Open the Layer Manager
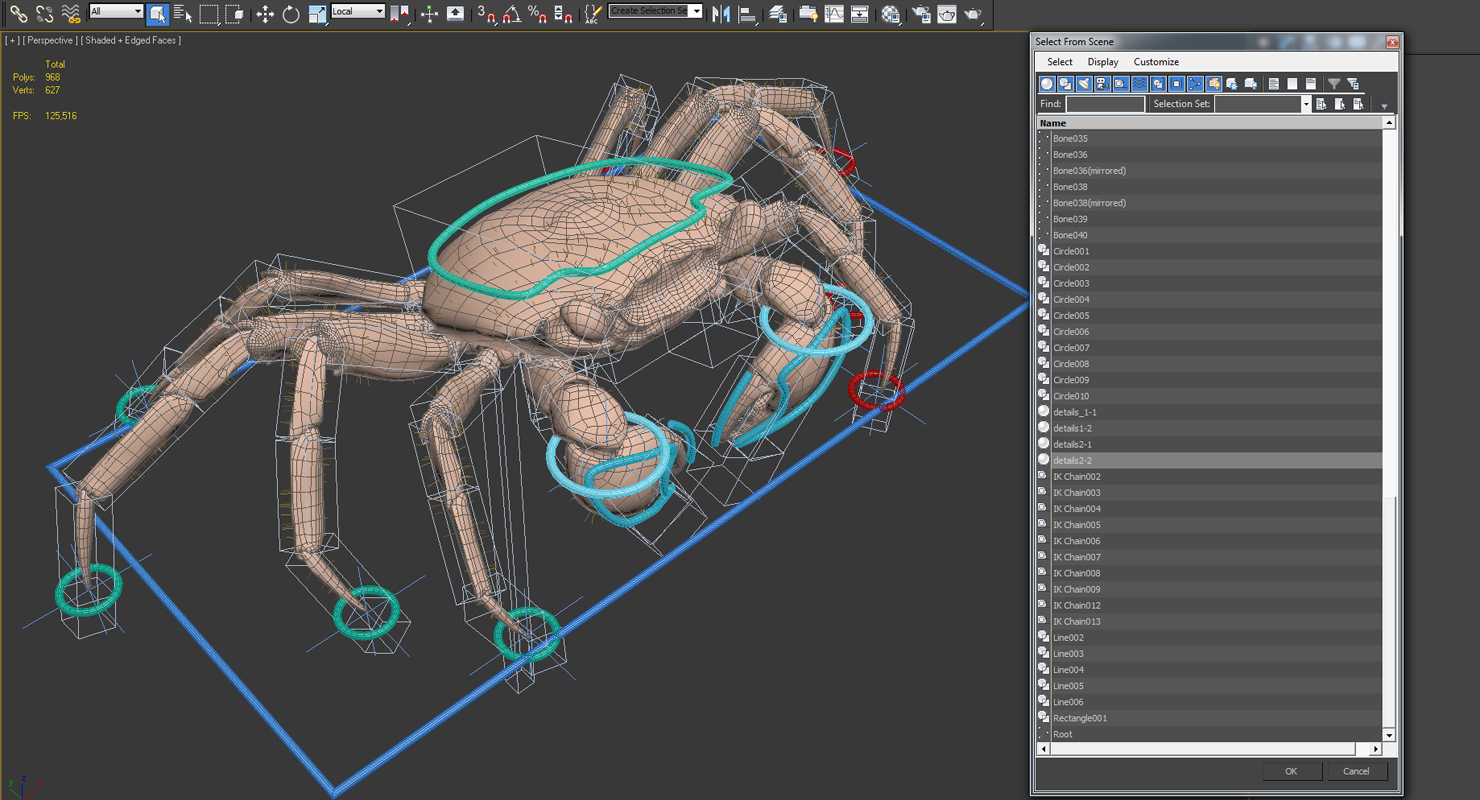This screenshot has width=1480, height=800. [x=777, y=14]
